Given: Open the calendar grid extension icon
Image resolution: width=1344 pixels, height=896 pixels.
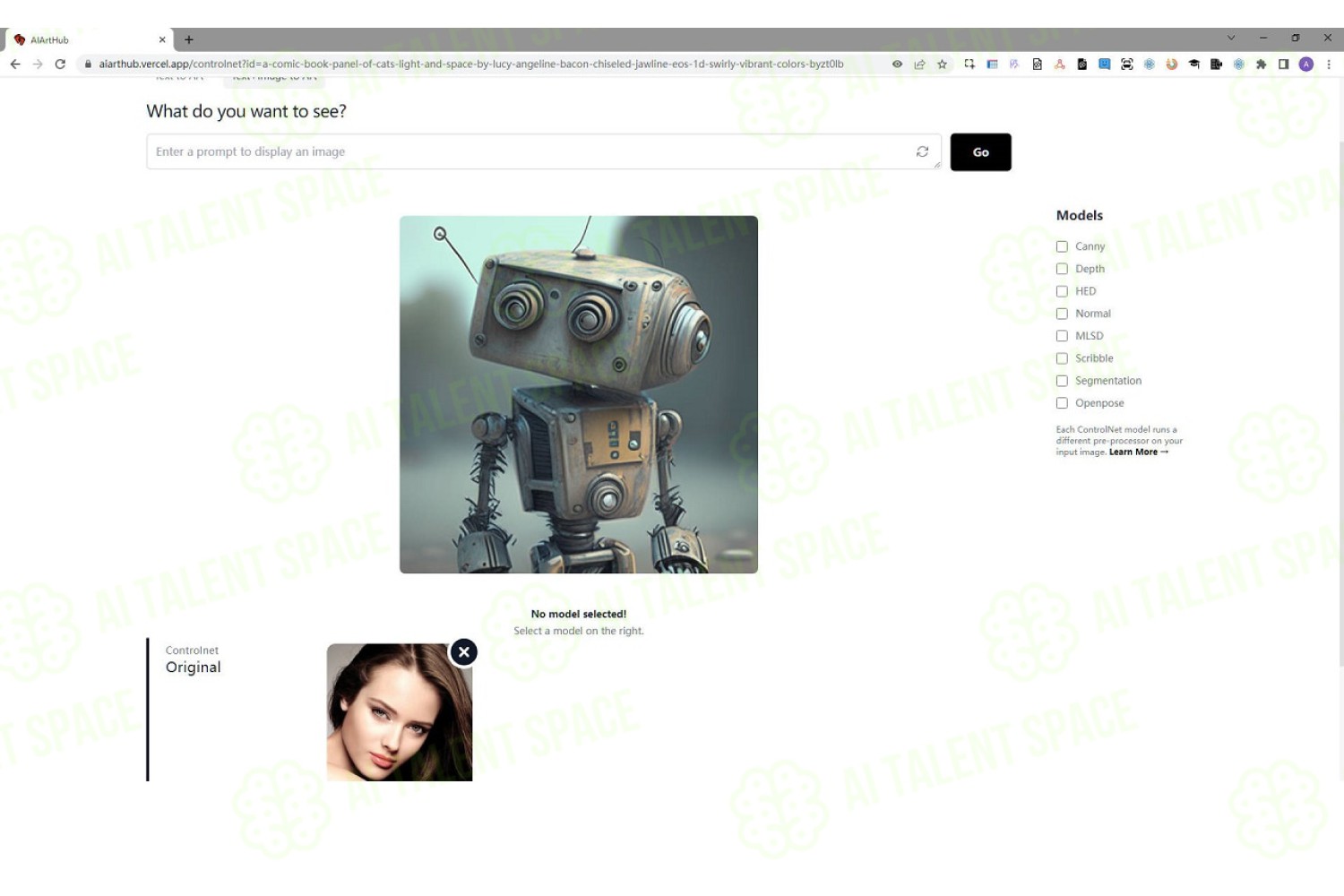Looking at the screenshot, I should click(x=992, y=64).
